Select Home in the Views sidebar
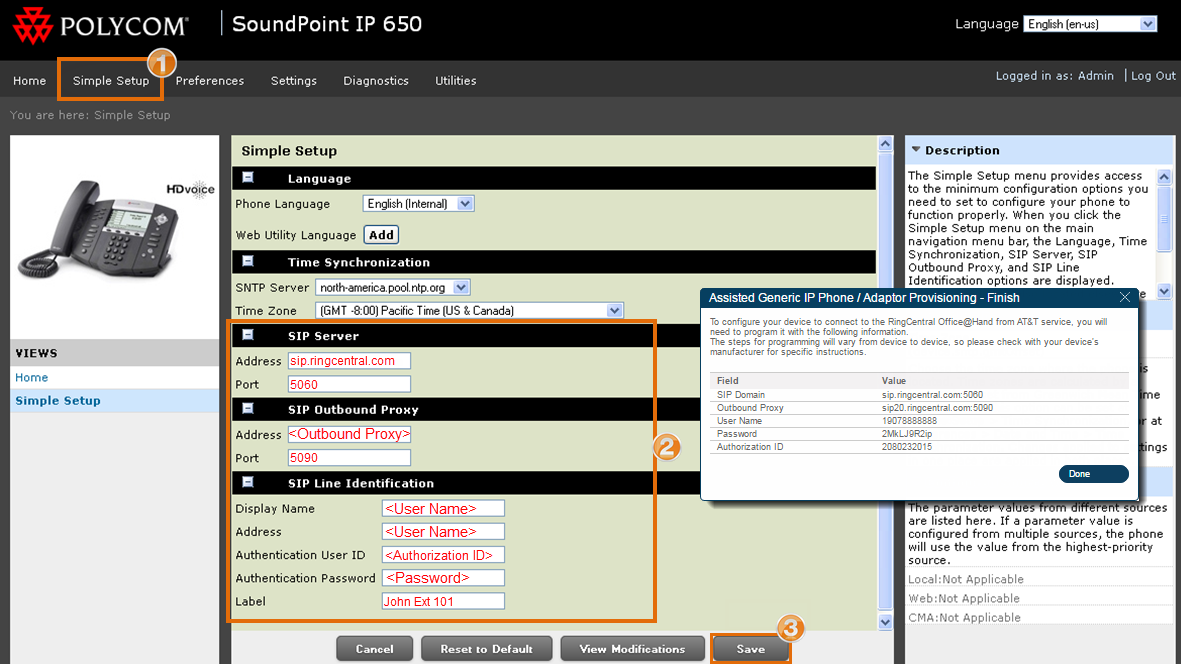This screenshot has width=1181, height=664. 32,377
